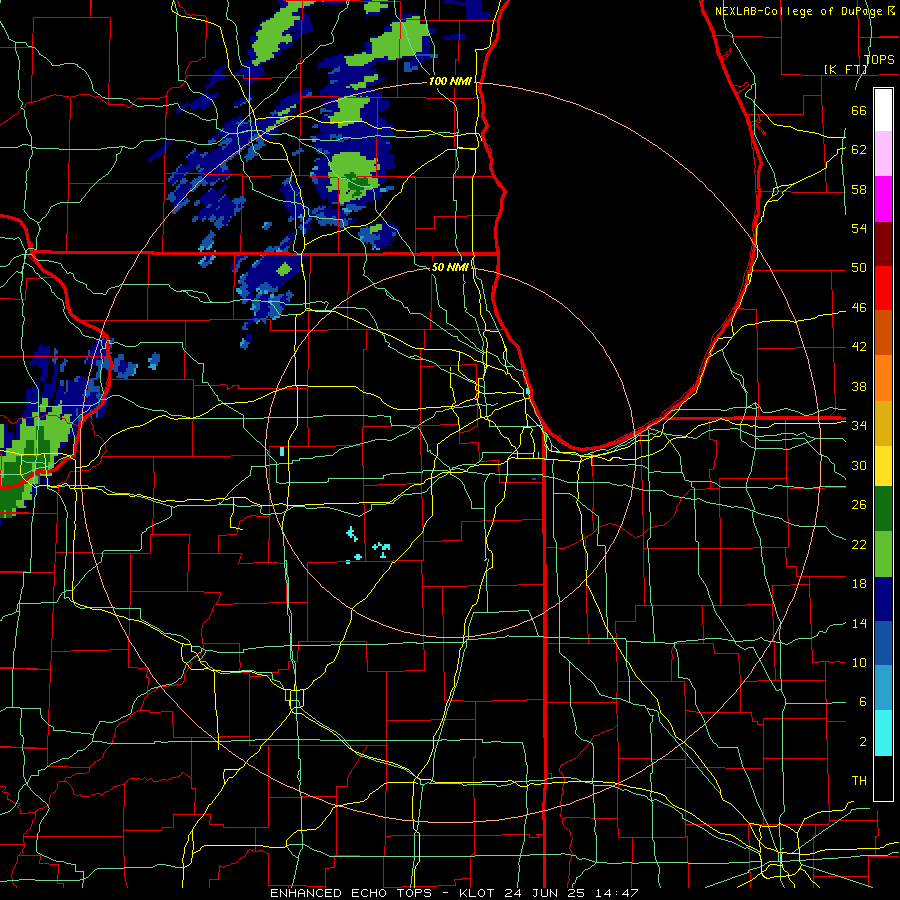The width and height of the screenshot is (900, 900).
Task: Click the legend value '46'
Action: click(x=859, y=308)
